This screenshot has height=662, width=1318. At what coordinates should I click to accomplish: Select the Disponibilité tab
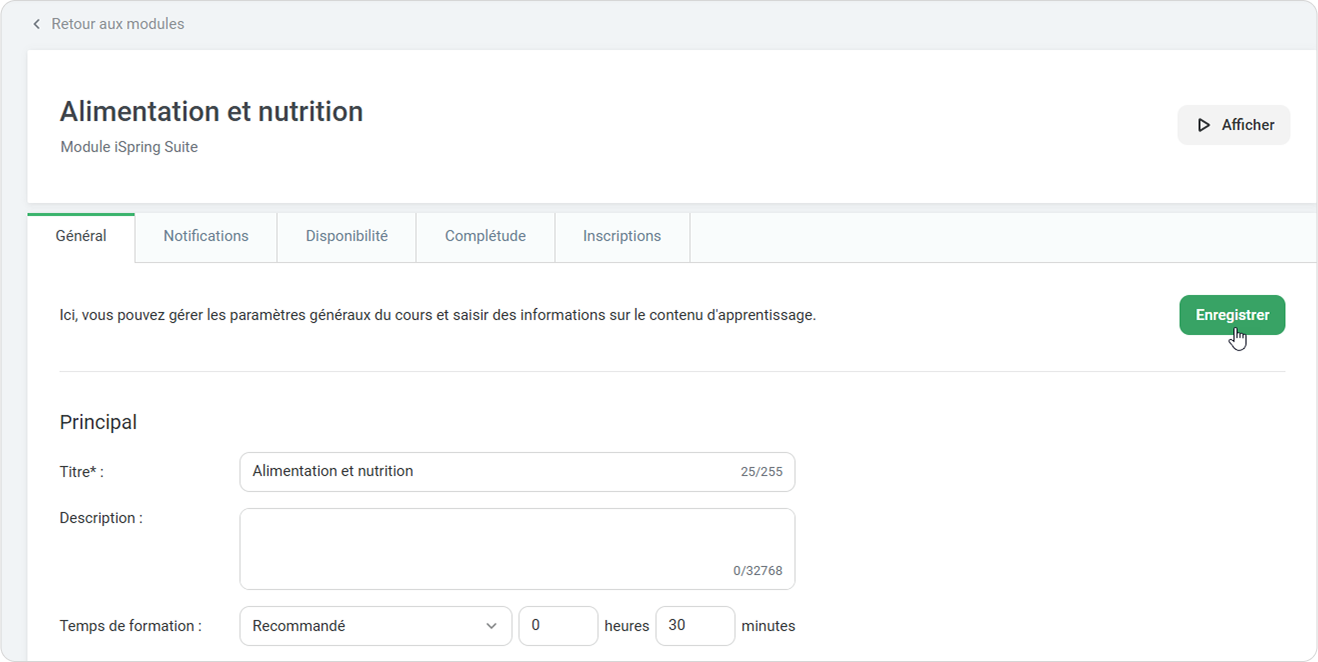[346, 237]
